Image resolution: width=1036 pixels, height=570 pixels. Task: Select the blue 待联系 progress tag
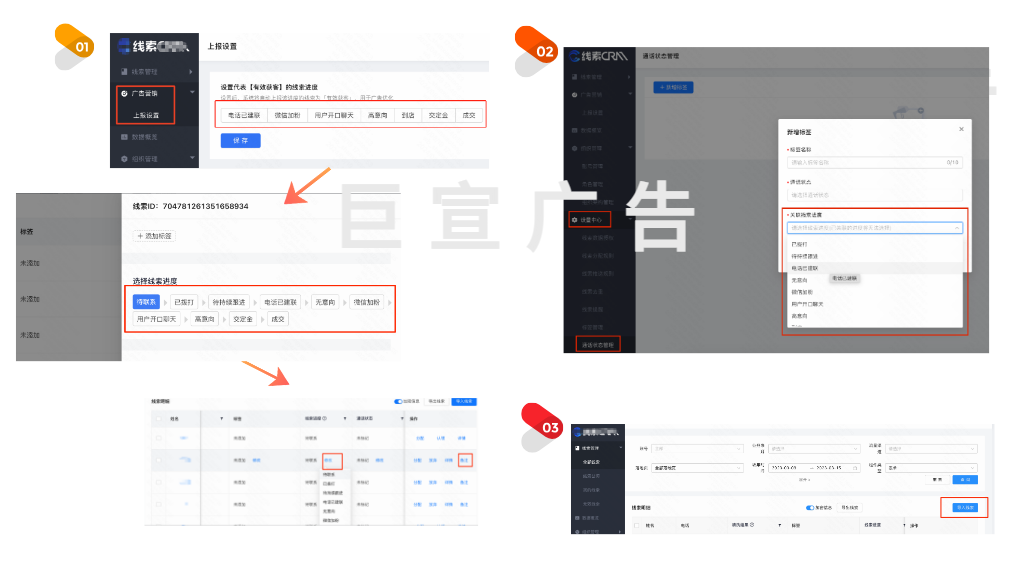(x=146, y=302)
